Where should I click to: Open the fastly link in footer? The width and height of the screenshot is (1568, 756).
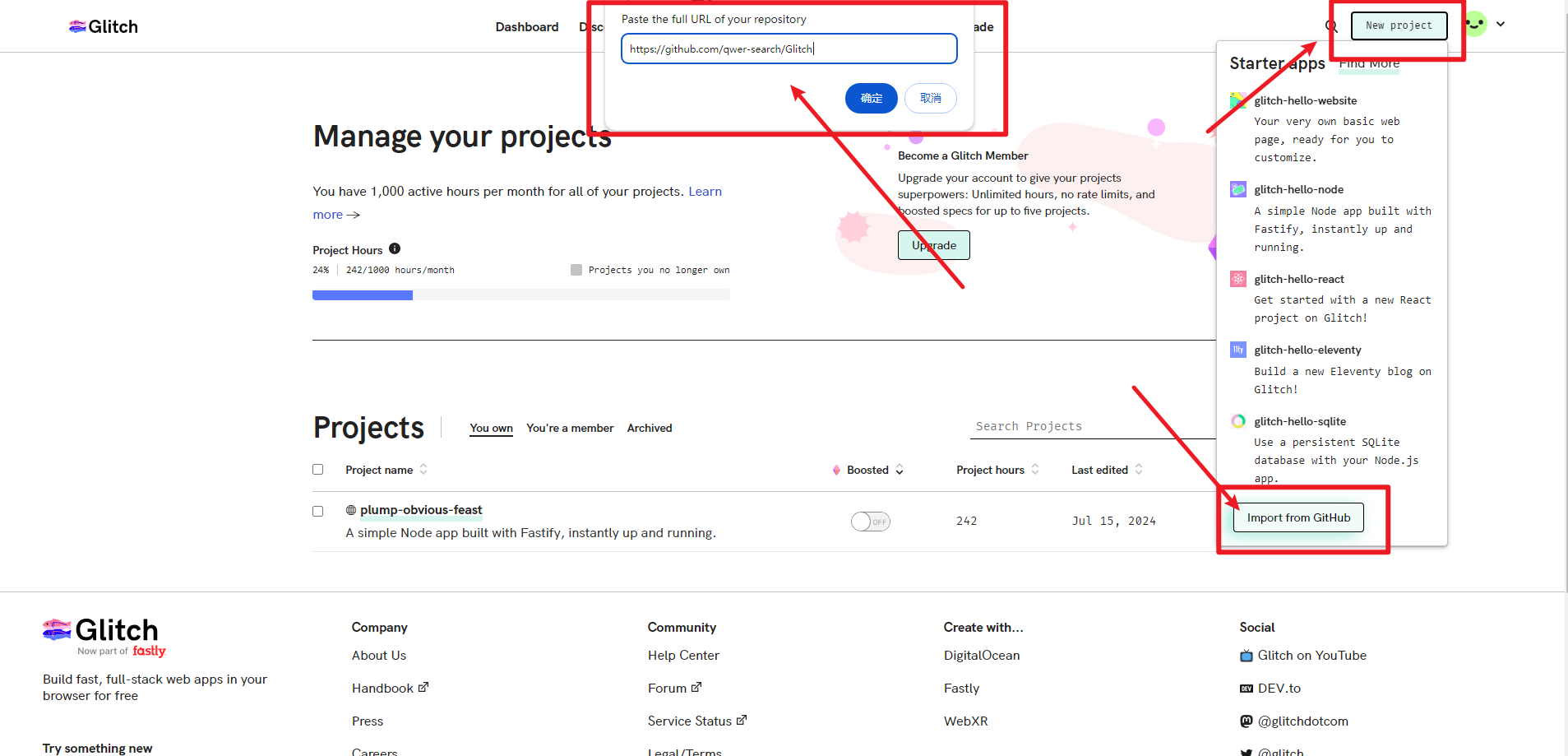point(149,651)
